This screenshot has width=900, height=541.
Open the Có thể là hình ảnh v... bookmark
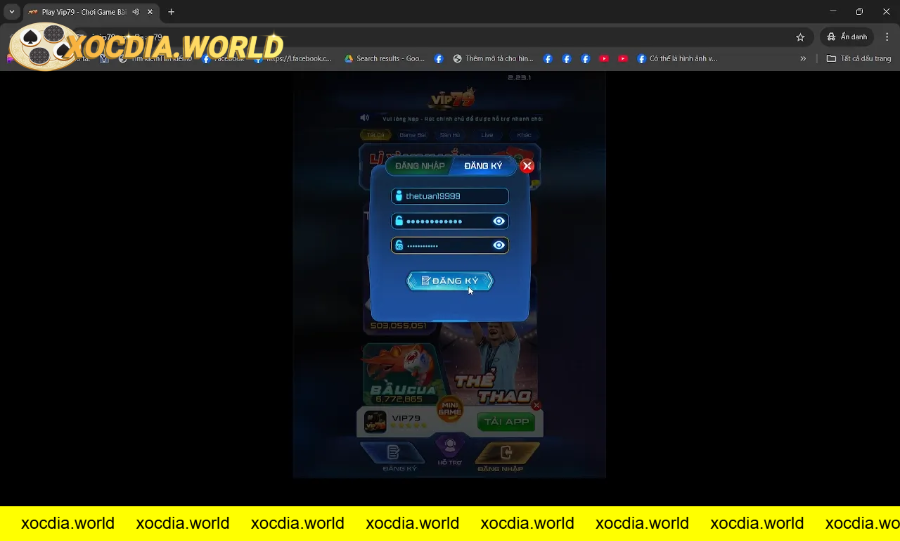tap(677, 59)
